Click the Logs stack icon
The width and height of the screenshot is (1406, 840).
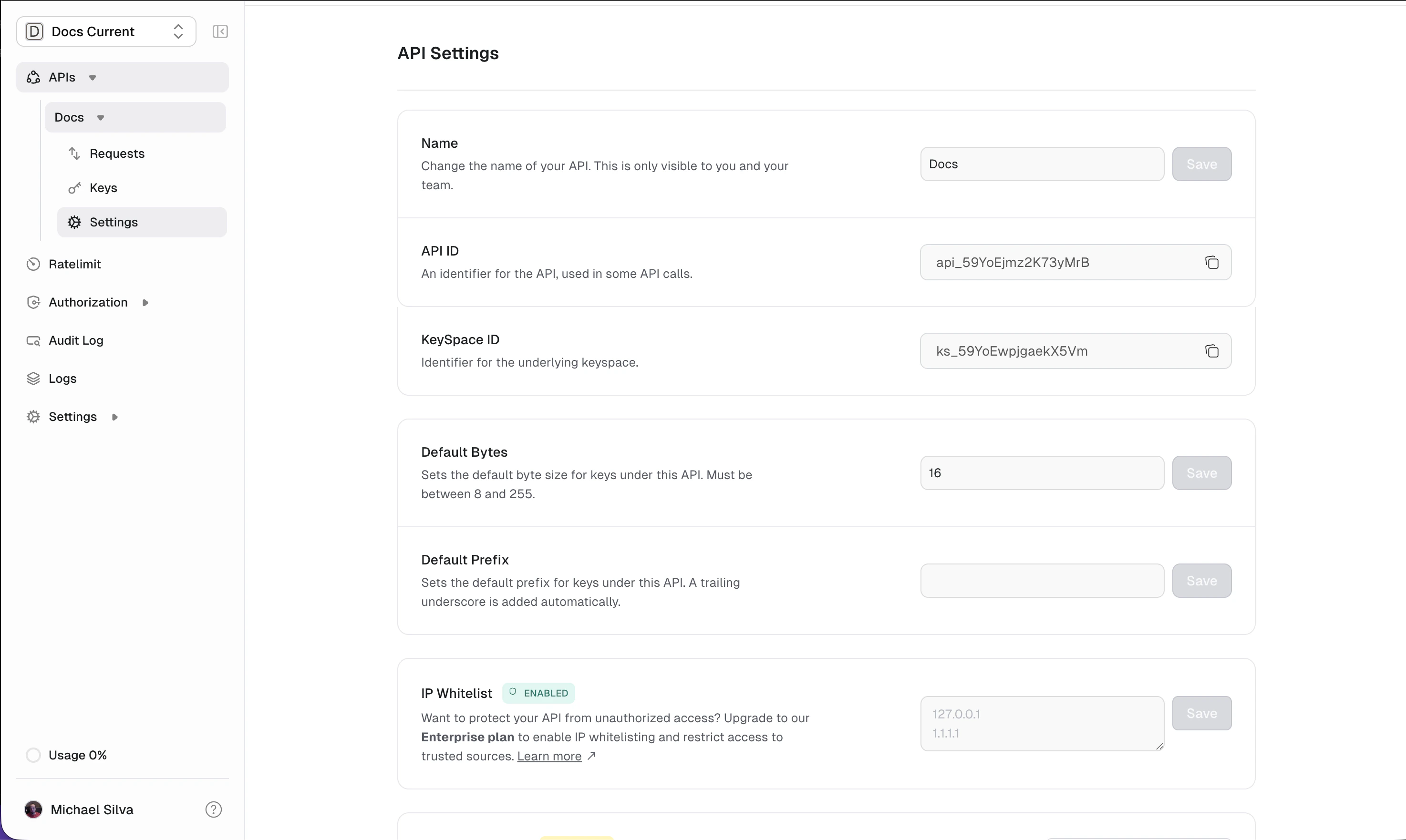[x=33, y=378]
